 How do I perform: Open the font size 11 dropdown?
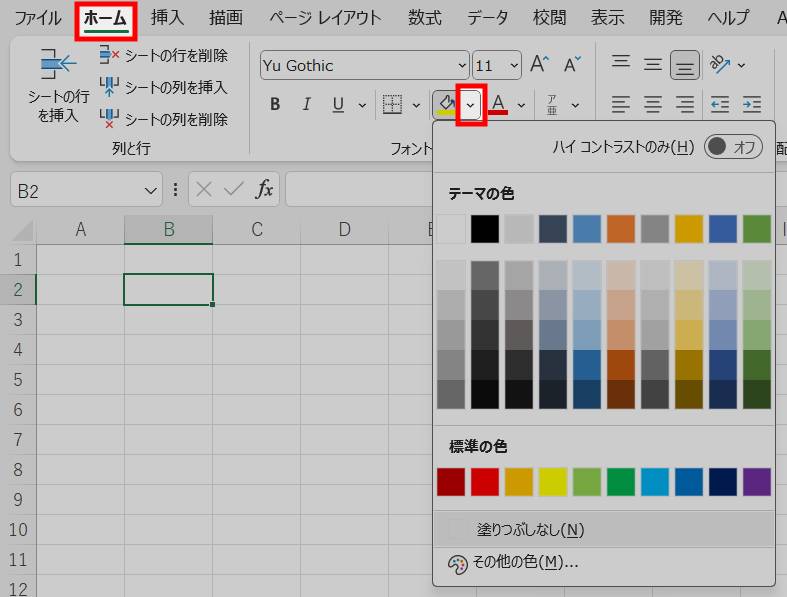[x=514, y=65]
